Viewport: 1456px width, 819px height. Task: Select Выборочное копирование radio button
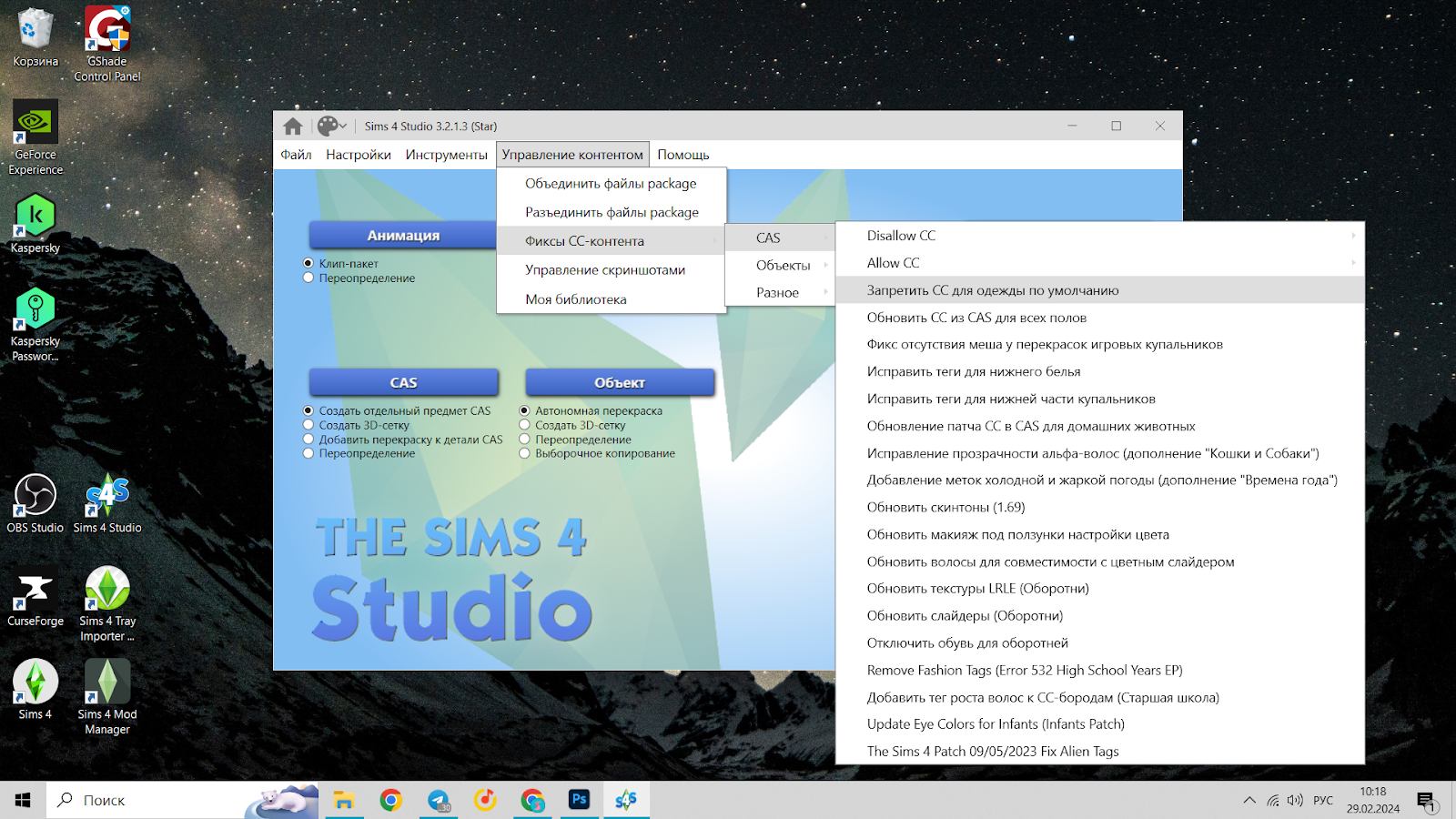pyautogui.click(x=524, y=453)
